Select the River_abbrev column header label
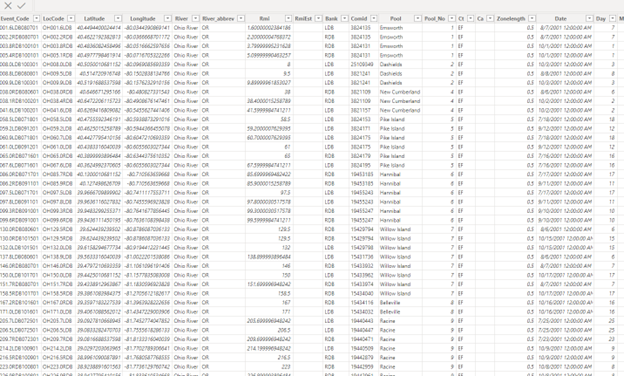This screenshot has width=624, height=376. pos(218,19)
